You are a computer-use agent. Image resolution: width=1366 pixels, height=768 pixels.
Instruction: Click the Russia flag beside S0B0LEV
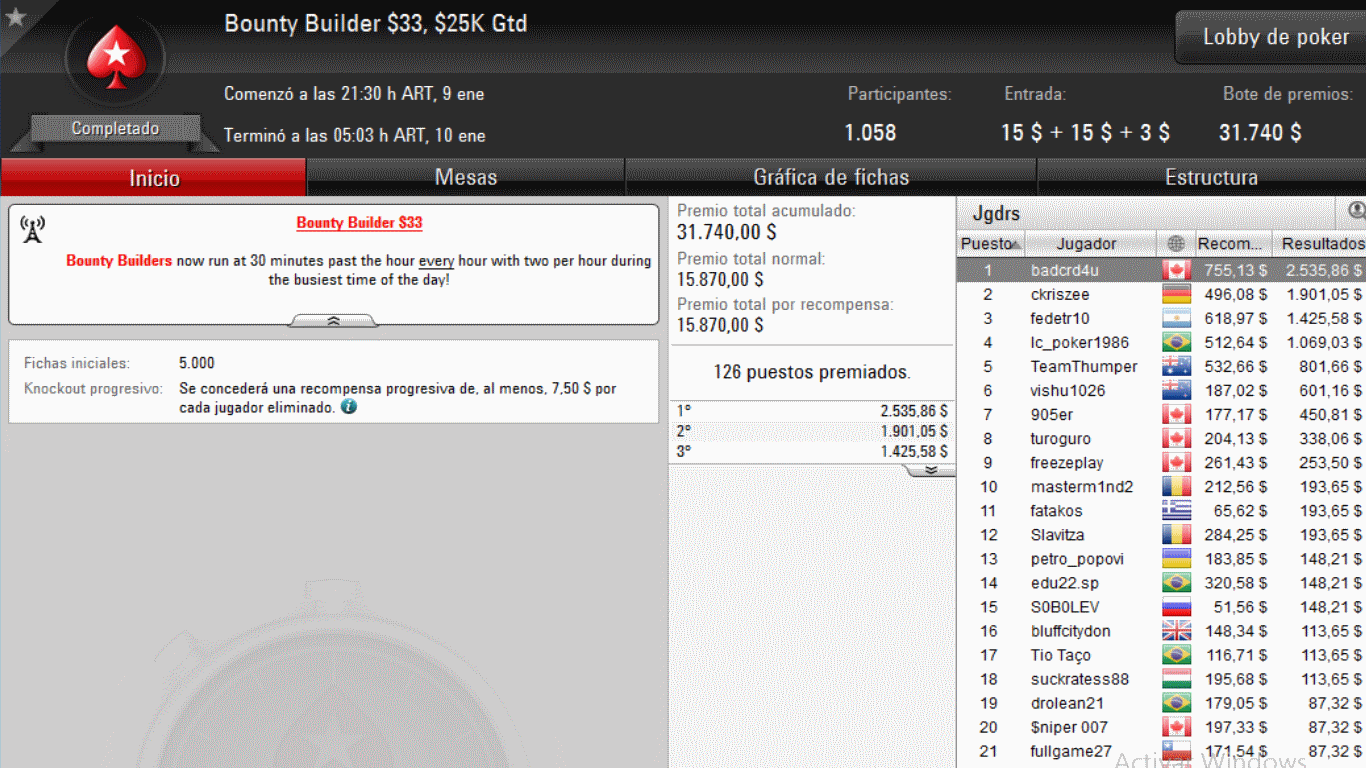tap(1176, 606)
